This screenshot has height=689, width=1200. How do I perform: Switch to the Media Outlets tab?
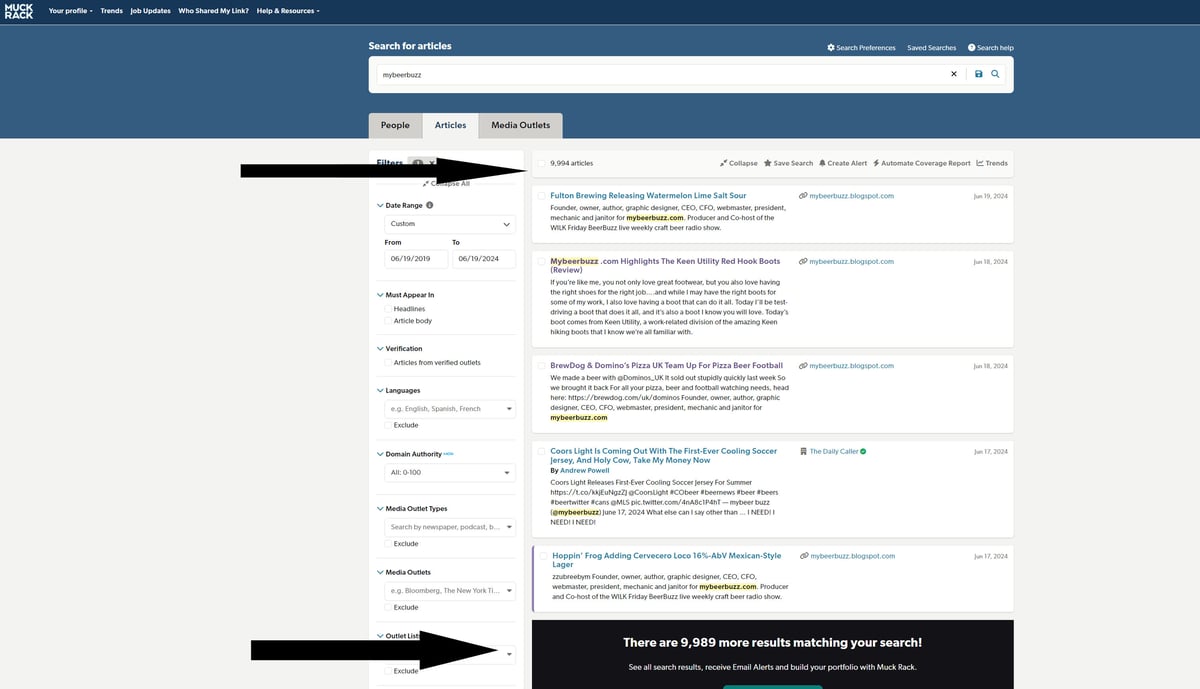(520, 125)
